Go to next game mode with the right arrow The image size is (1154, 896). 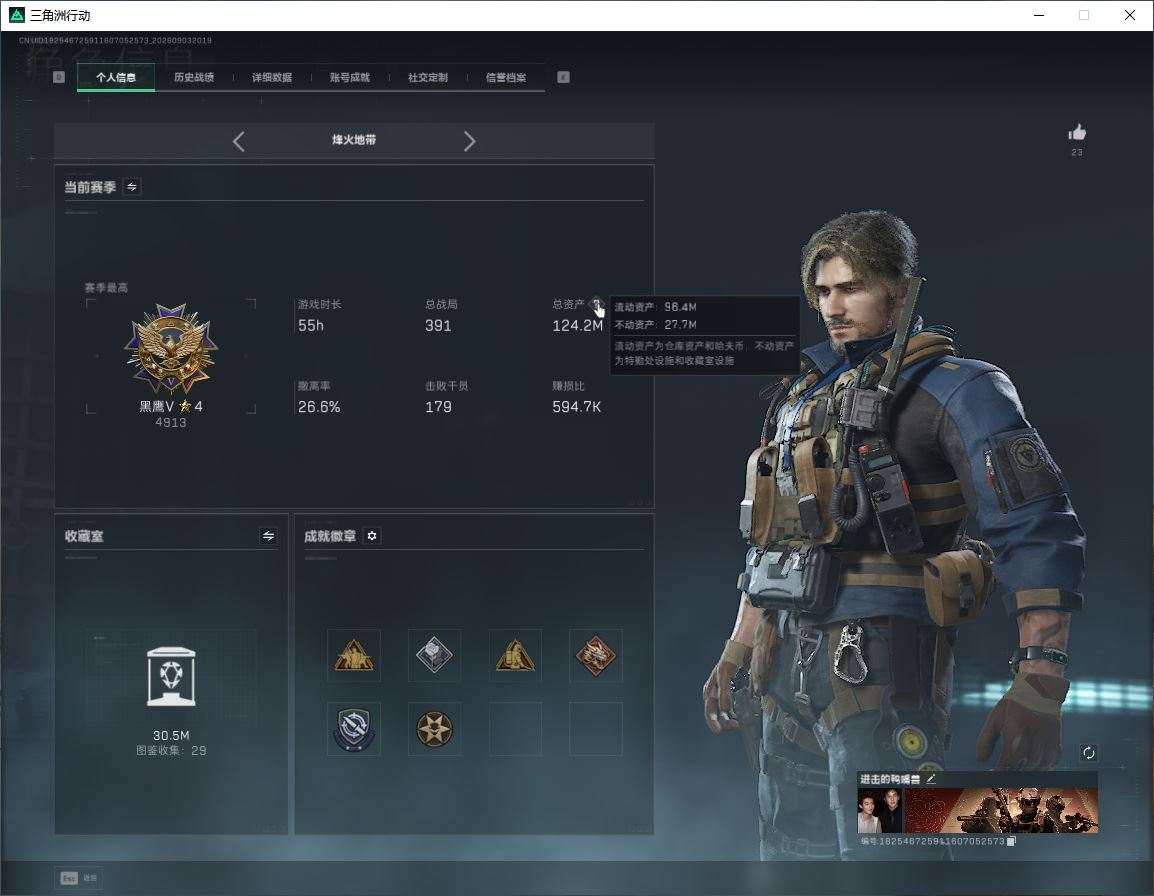click(470, 141)
